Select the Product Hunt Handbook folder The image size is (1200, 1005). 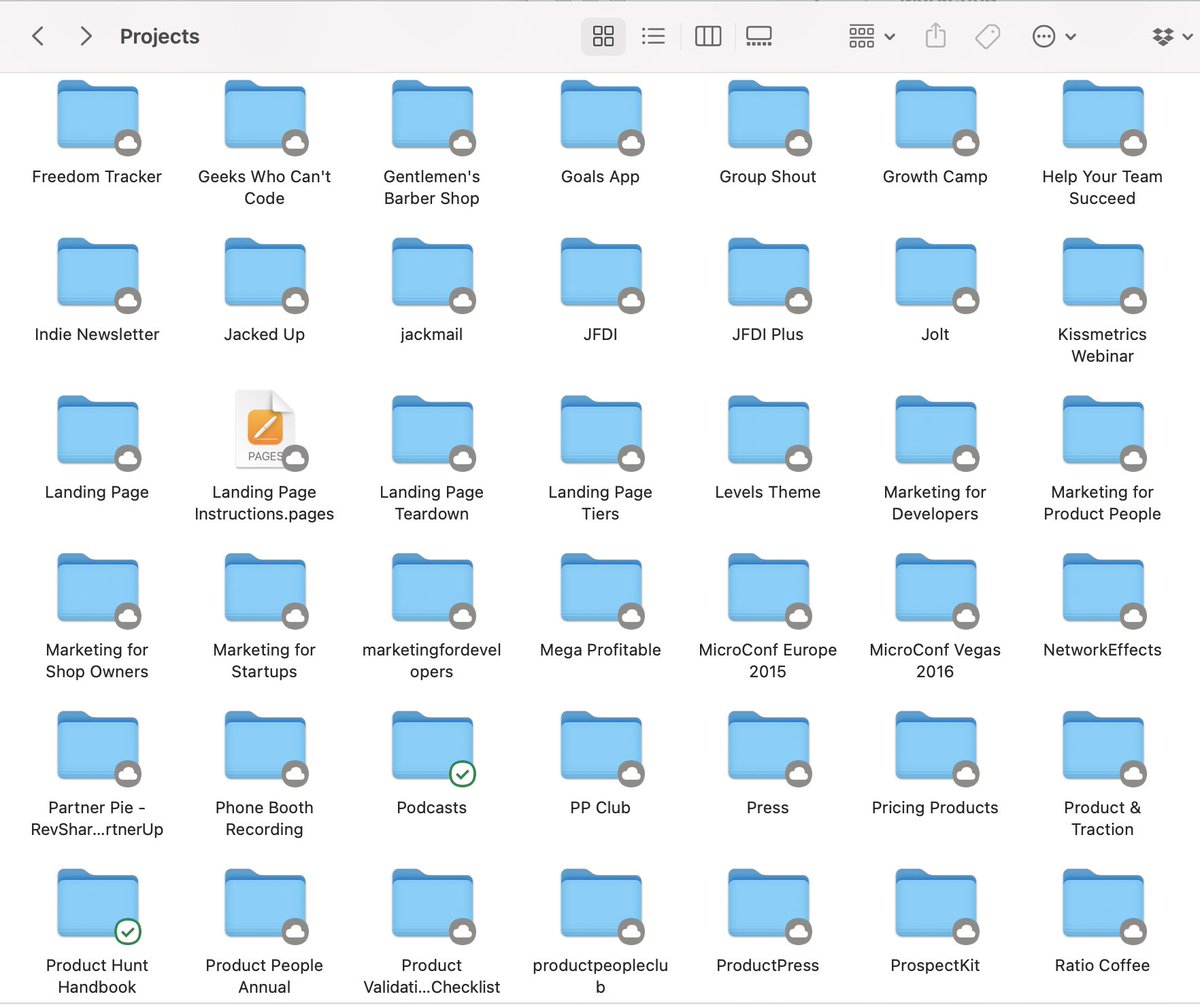97,903
